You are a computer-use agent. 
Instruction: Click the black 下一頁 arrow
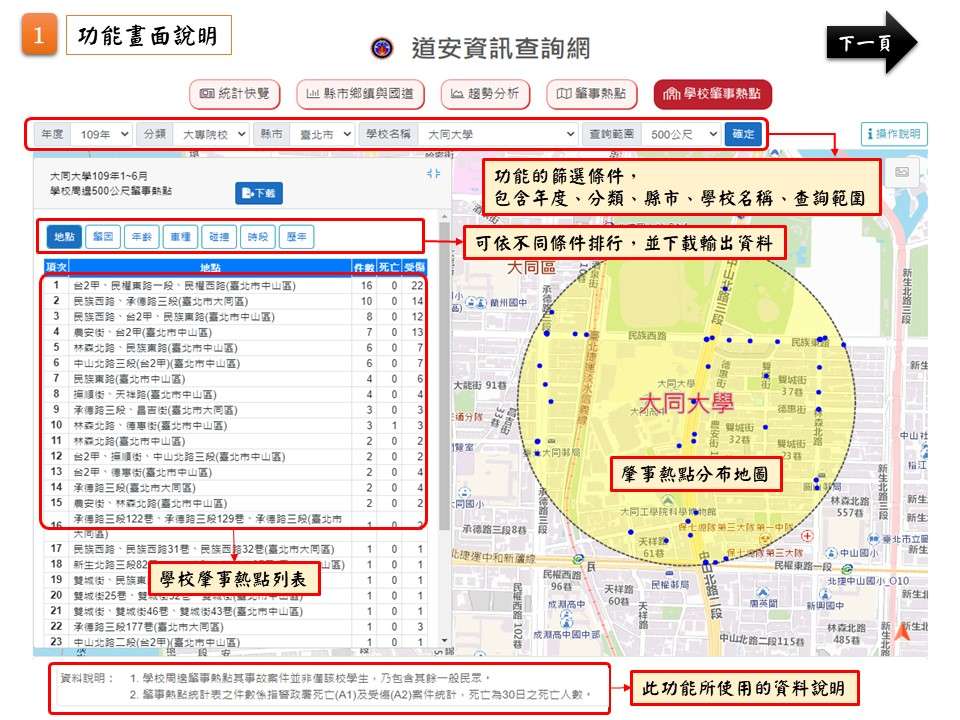click(872, 43)
